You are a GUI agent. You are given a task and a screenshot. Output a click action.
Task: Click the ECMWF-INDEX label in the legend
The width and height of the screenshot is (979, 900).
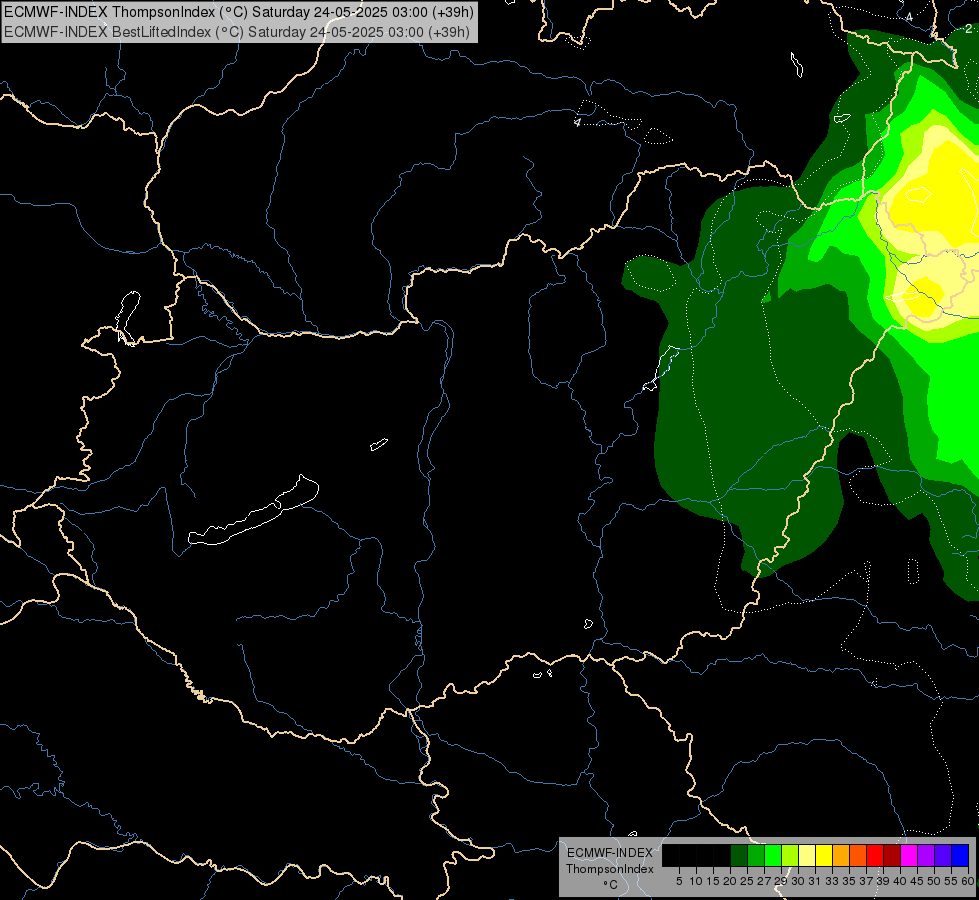[x=609, y=853]
